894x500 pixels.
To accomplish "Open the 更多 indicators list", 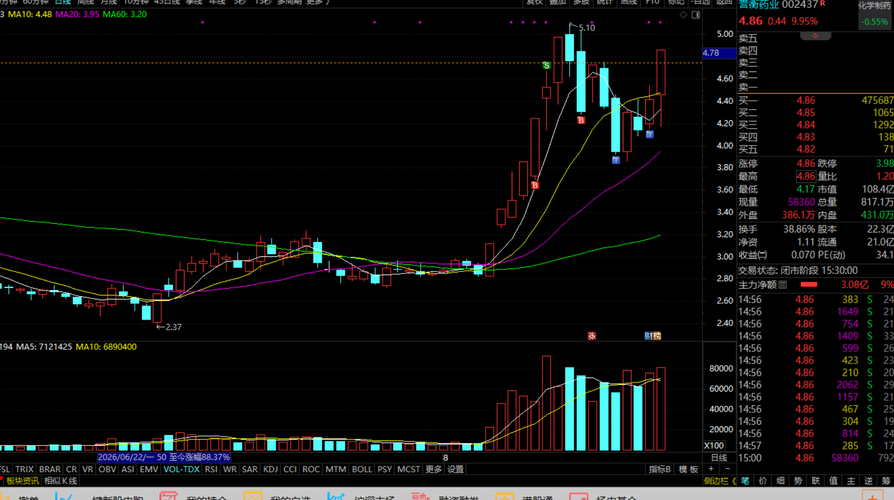I will [x=434, y=469].
